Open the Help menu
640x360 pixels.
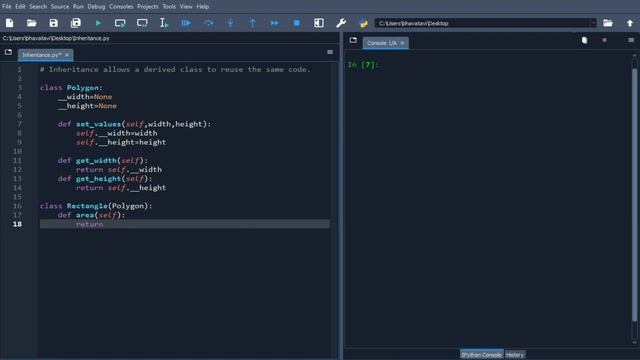tap(202, 7)
